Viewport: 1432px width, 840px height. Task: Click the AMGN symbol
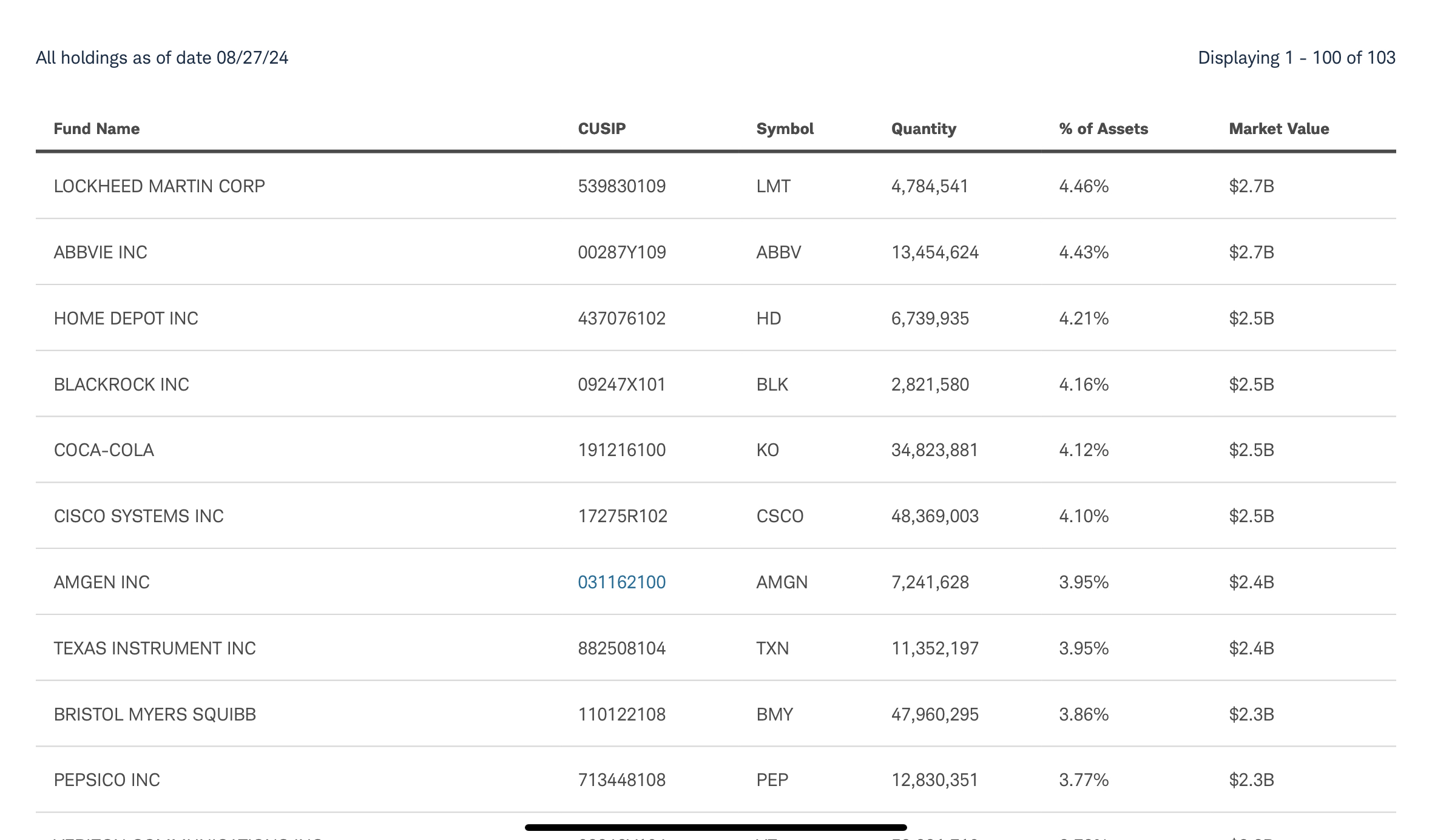[x=782, y=582]
